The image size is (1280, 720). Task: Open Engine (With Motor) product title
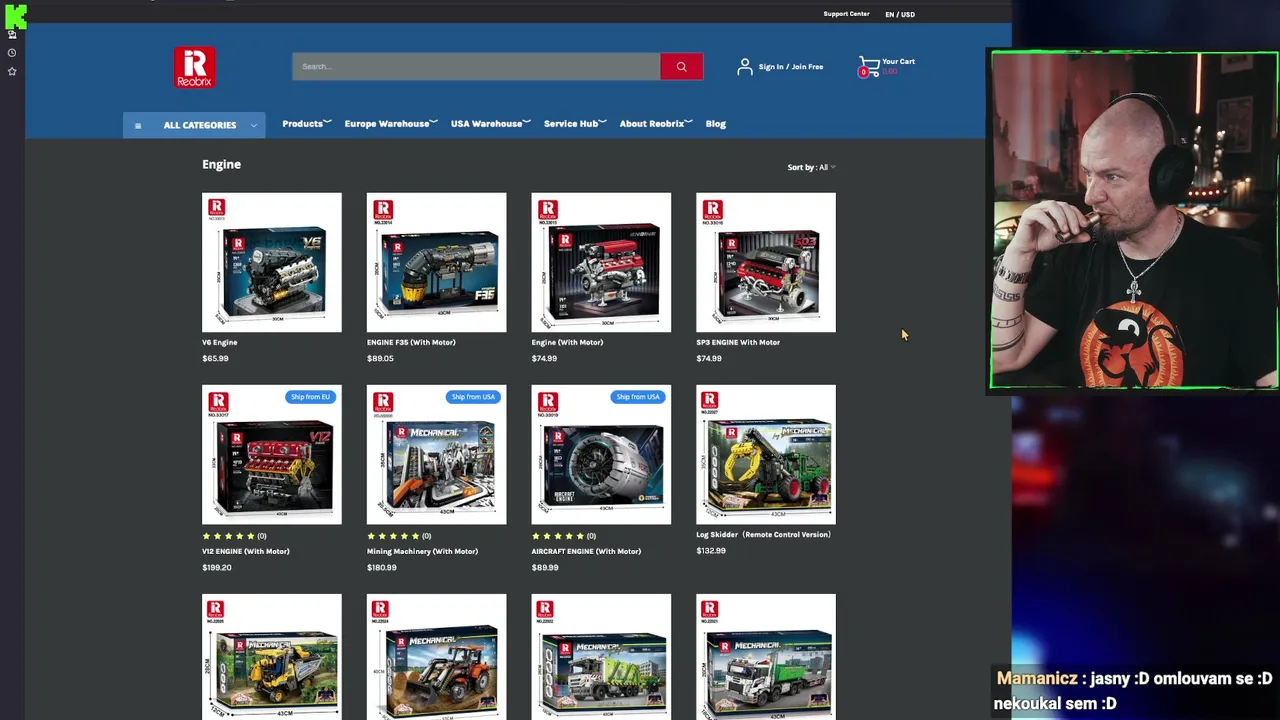pyautogui.click(x=567, y=342)
